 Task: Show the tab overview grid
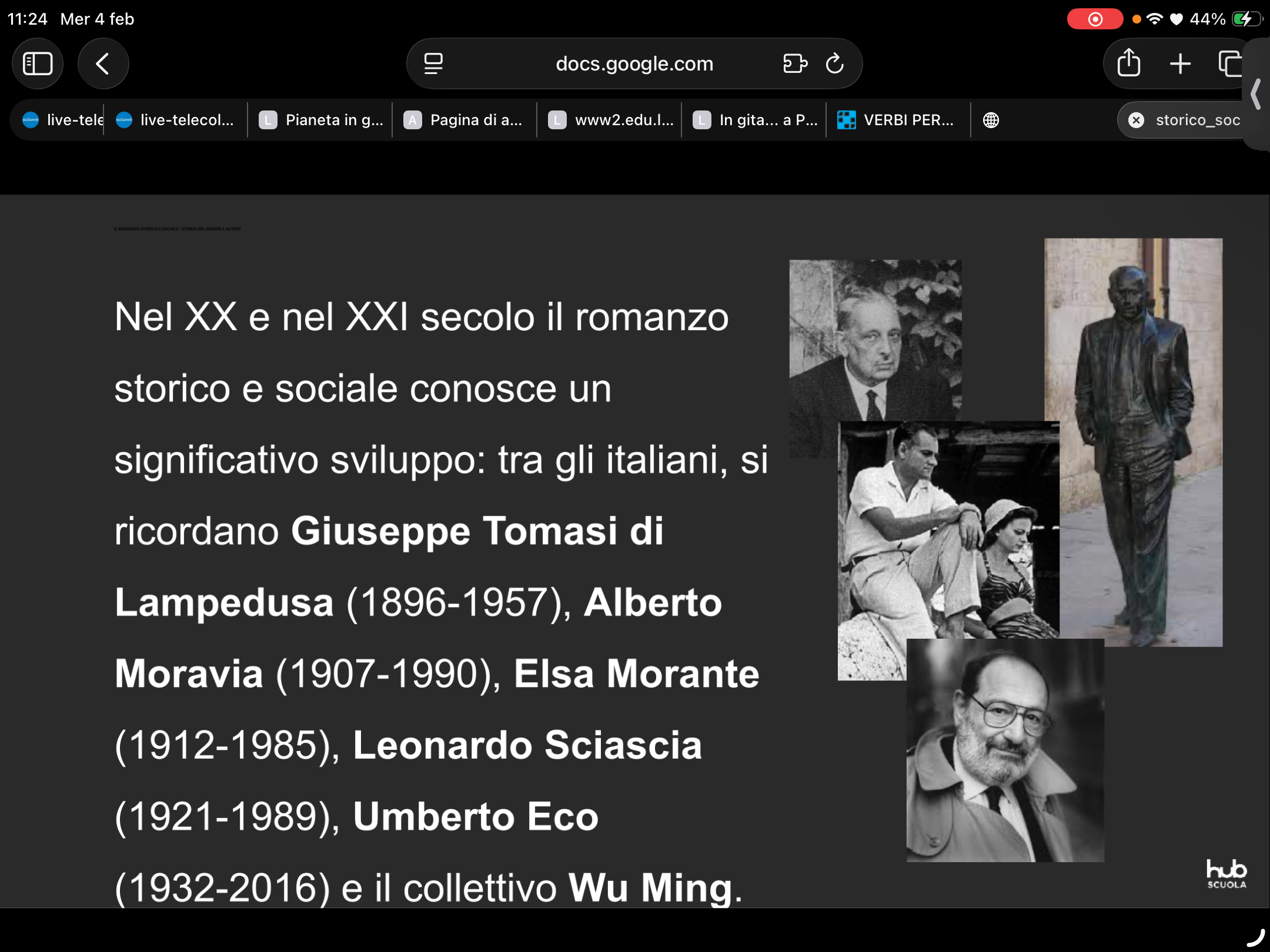(1230, 63)
